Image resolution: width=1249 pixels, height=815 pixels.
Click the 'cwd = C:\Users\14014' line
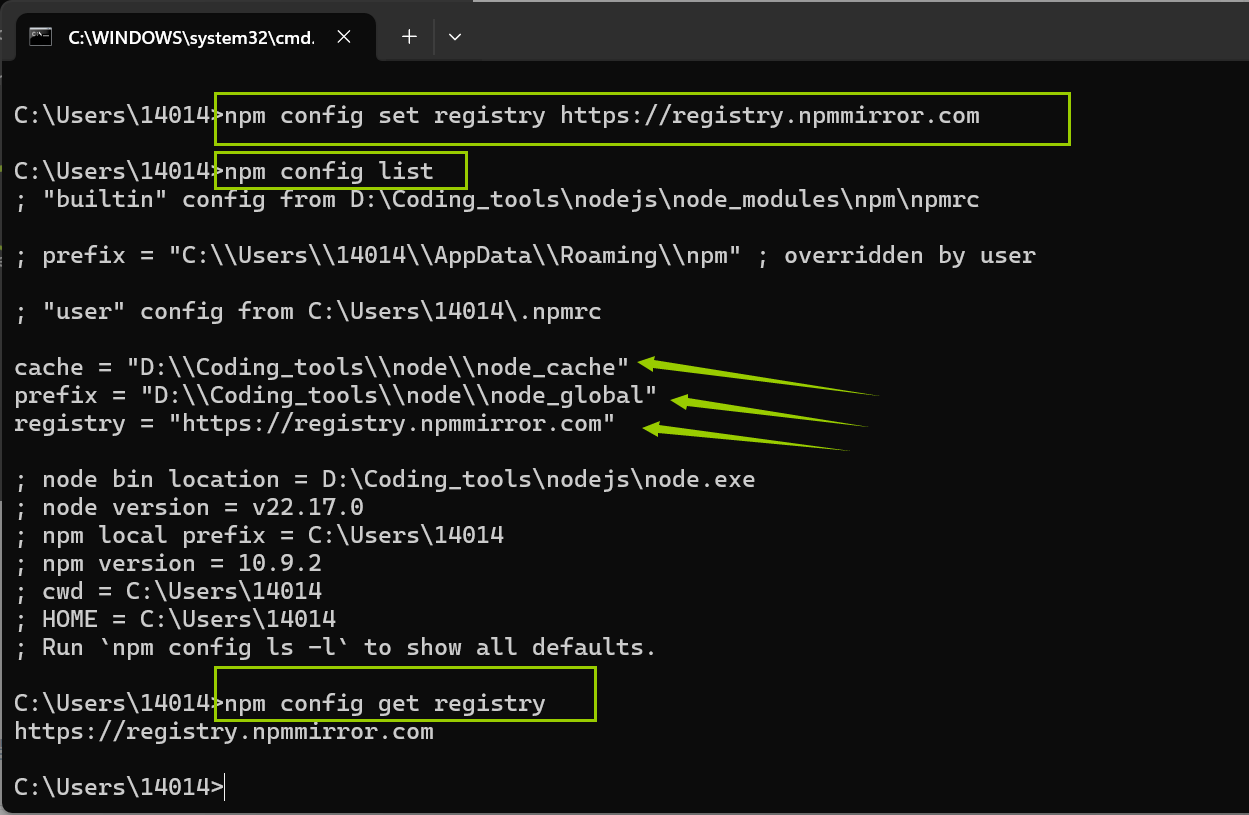tap(168, 591)
